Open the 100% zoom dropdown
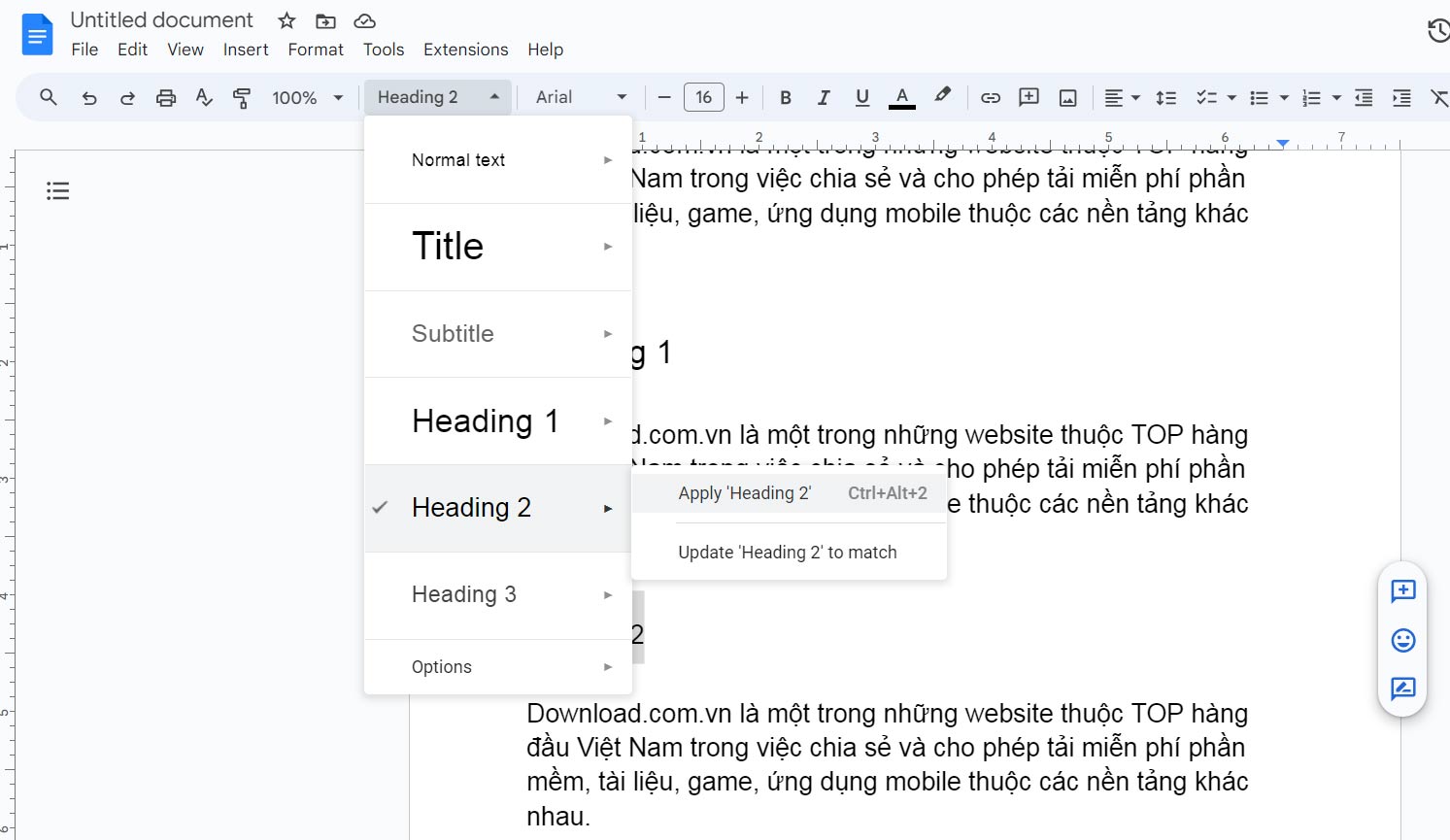This screenshot has width=1450, height=840. [x=305, y=97]
